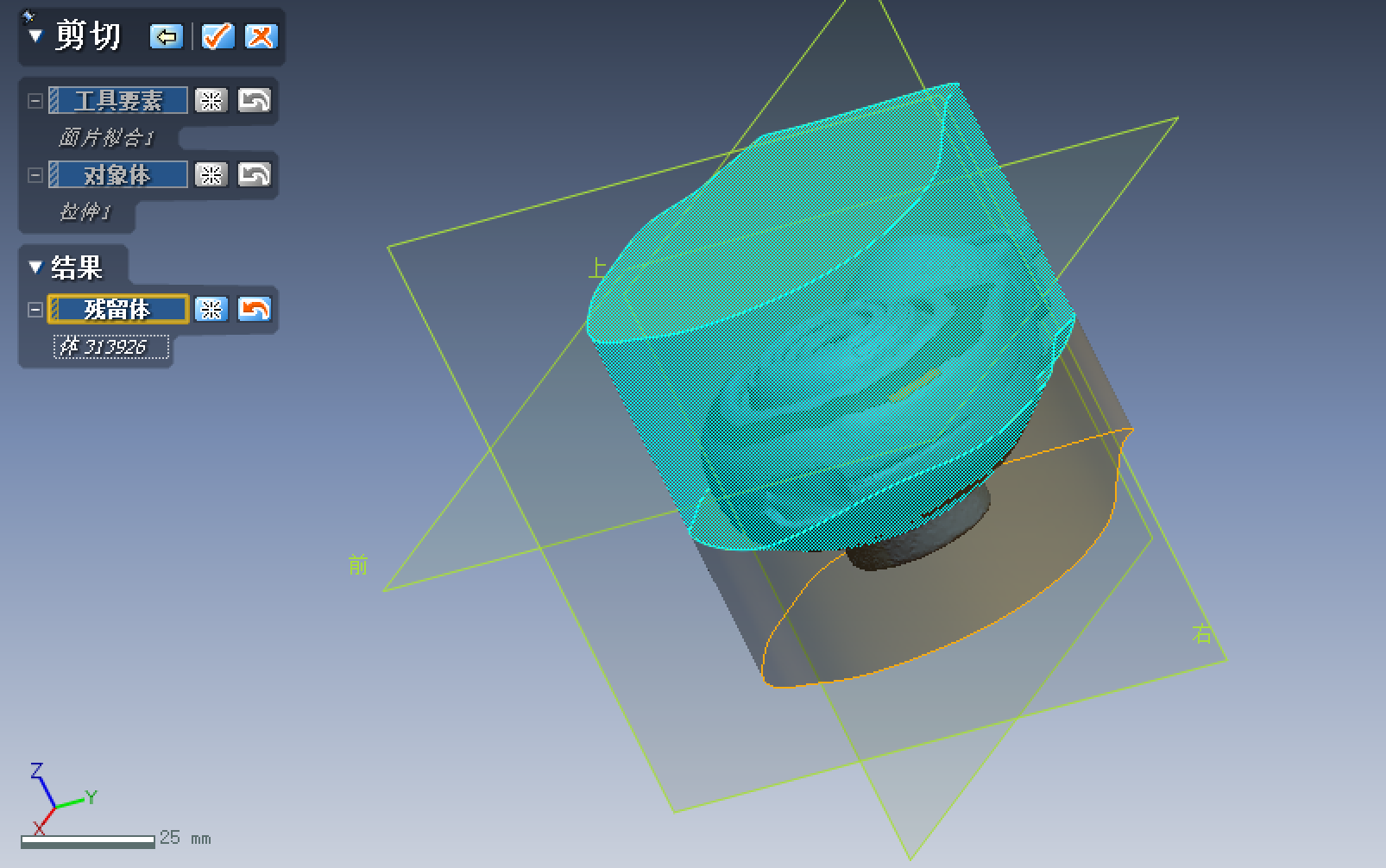The width and height of the screenshot is (1386, 868).
Task: Click the 右 plane label in viewport
Action: coord(1201,634)
